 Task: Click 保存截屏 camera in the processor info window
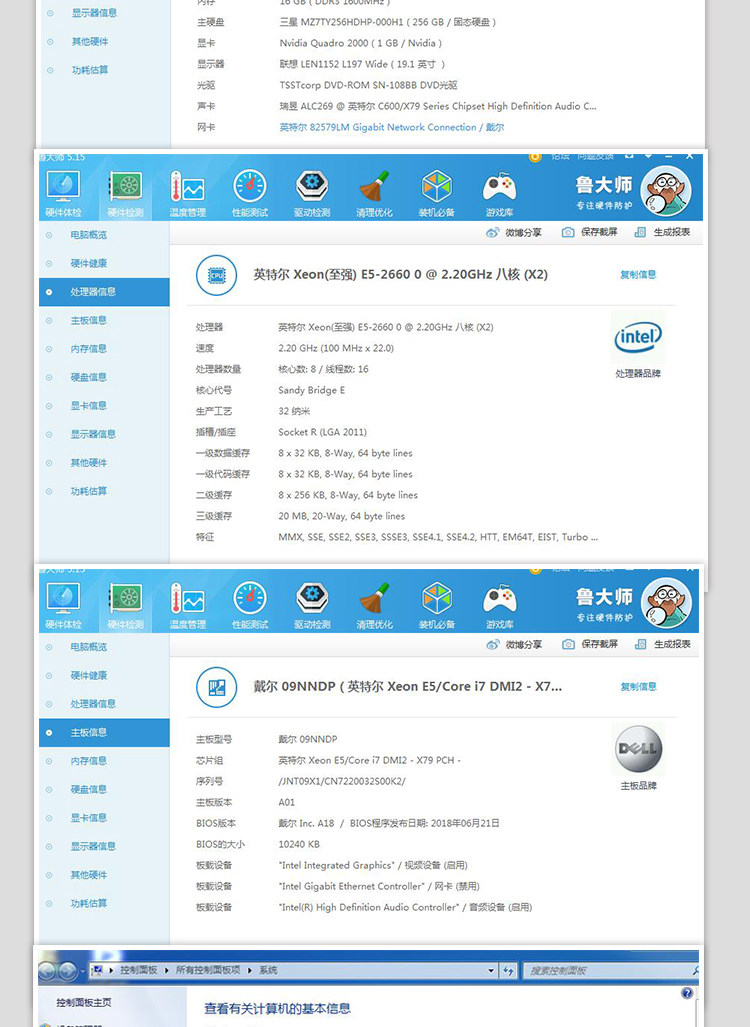590,233
